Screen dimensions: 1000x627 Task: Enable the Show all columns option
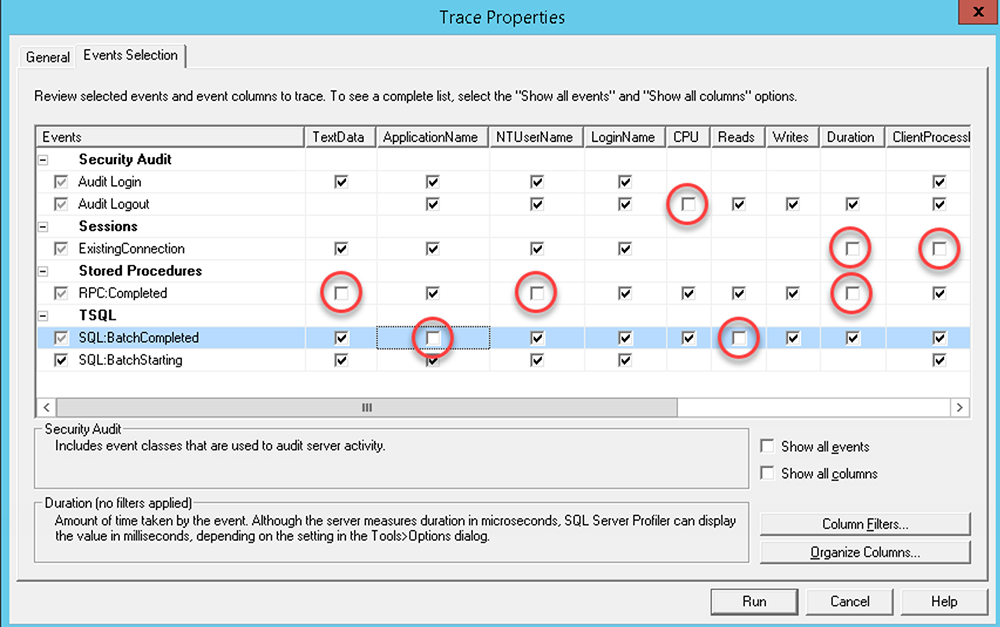tap(766, 473)
